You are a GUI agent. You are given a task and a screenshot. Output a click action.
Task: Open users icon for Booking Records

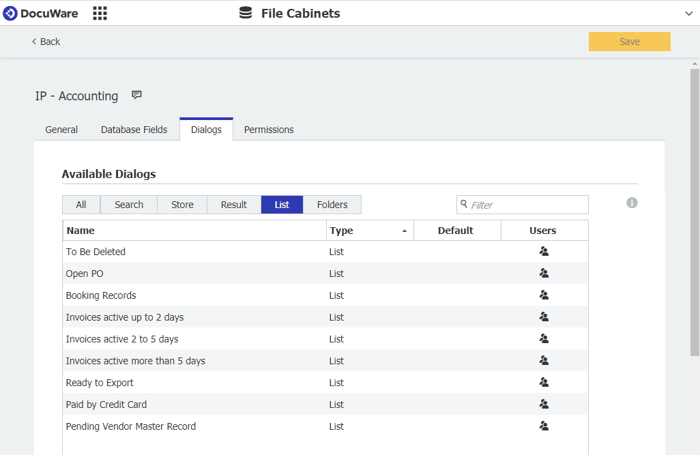[x=544, y=296]
